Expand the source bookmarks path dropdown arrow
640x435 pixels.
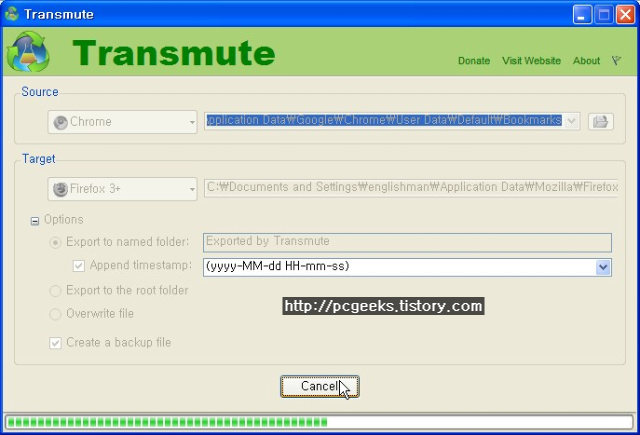click(571, 121)
